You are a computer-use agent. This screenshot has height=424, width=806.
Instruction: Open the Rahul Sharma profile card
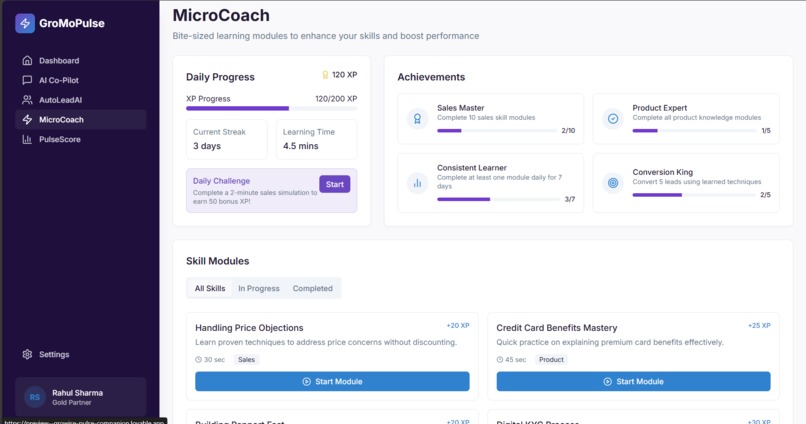81,397
